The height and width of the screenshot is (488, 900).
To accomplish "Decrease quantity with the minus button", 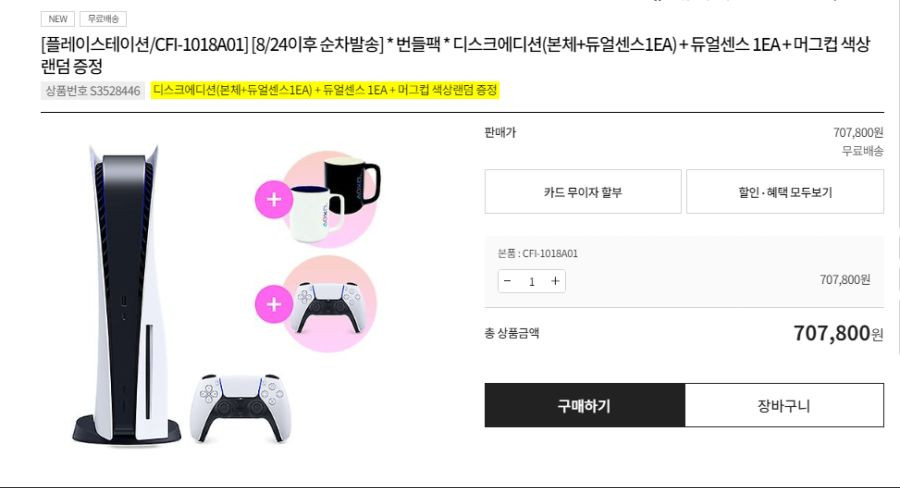I will 507,281.
